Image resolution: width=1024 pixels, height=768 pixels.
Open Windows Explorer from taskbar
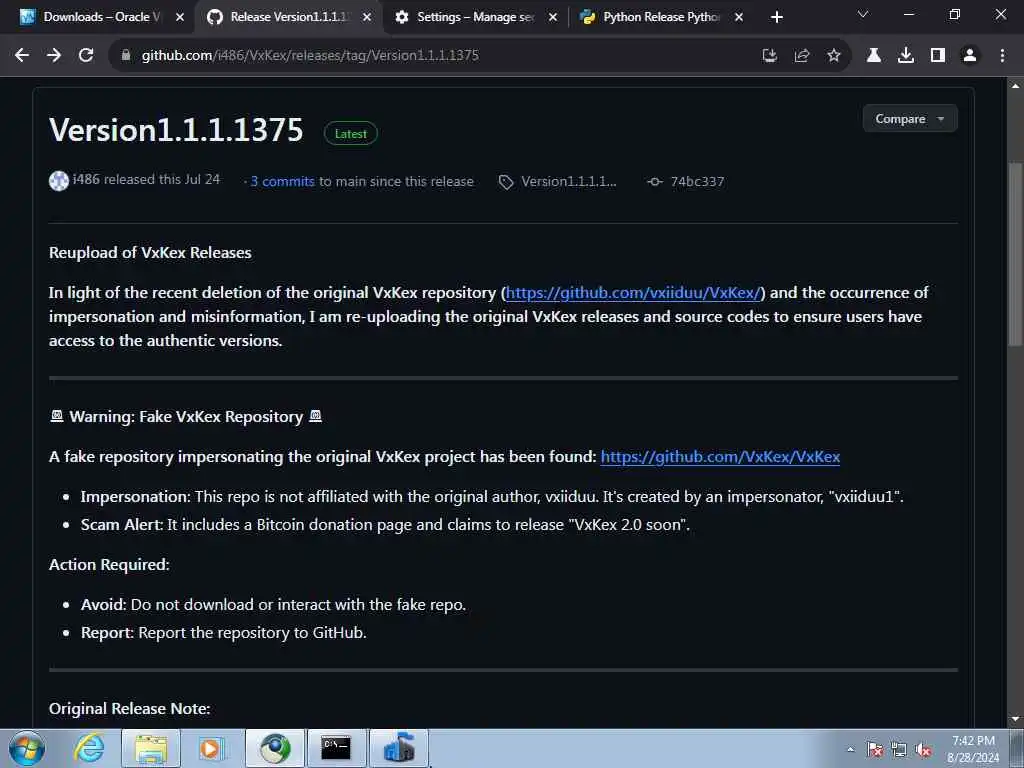[x=150, y=748]
